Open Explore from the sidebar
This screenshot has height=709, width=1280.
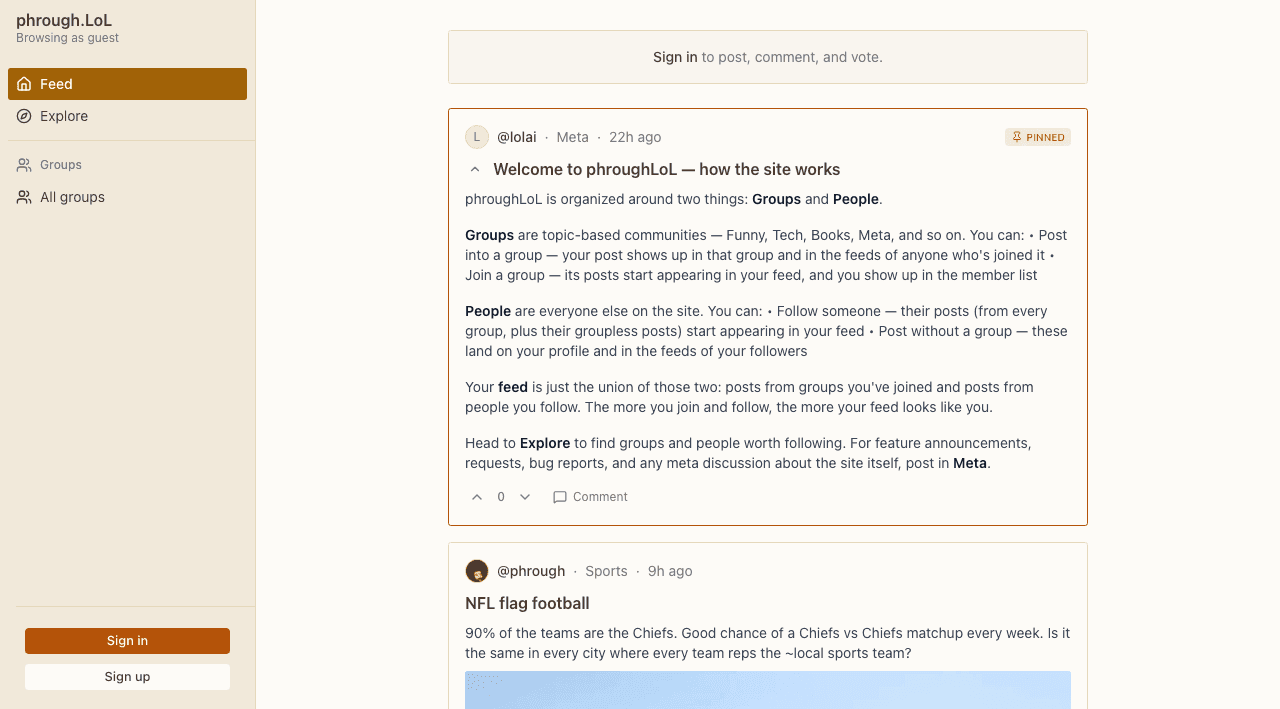tap(62, 116)
